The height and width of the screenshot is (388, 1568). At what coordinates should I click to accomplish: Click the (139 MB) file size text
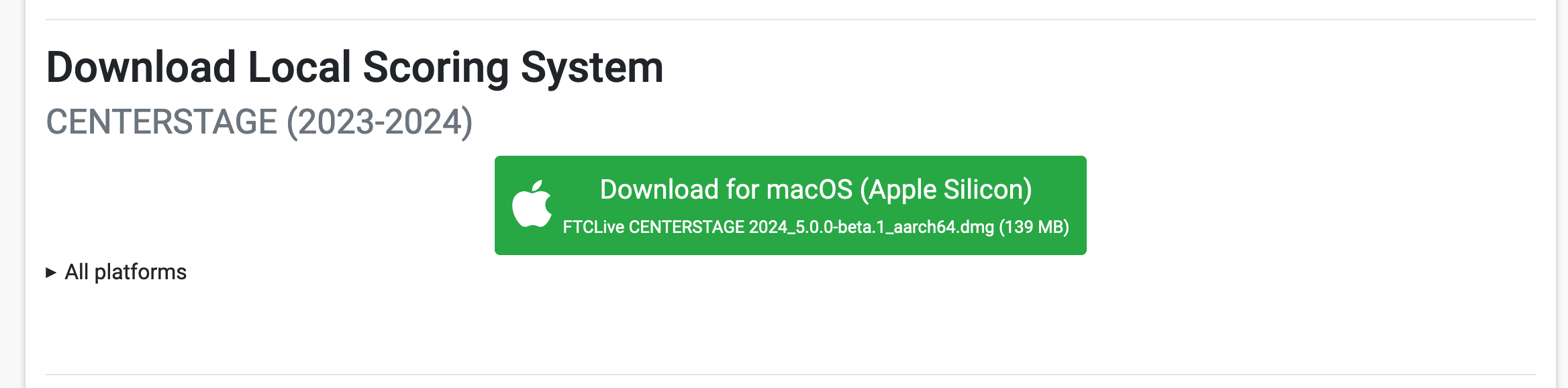pyautogui.click(x=1034, y=227)
